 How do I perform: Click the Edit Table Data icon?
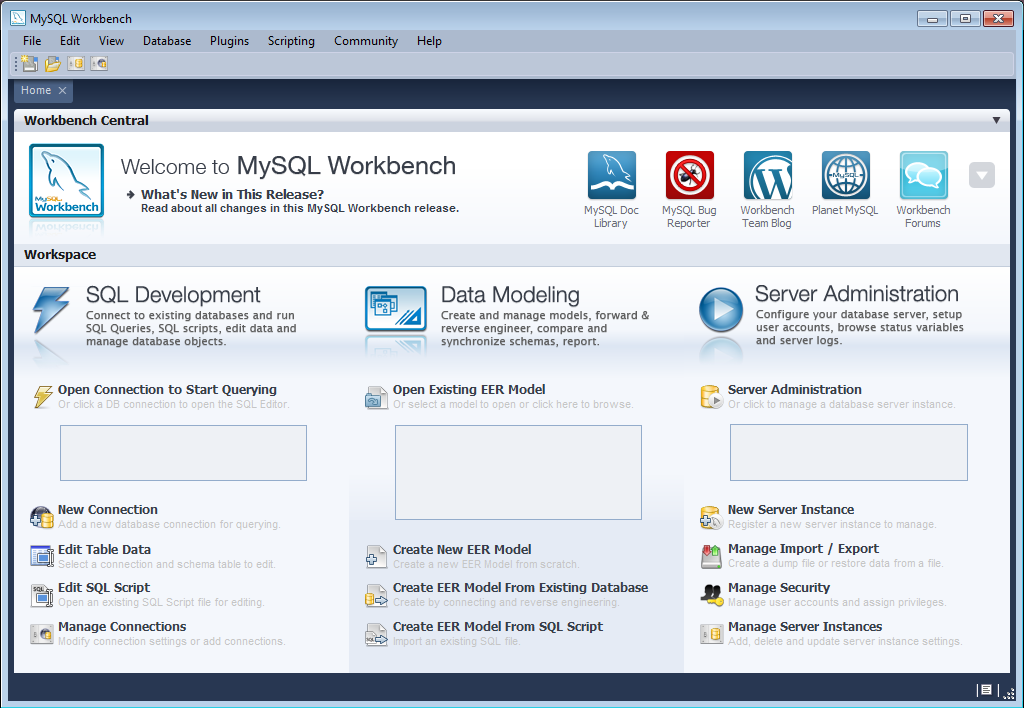tap(42, 556)
